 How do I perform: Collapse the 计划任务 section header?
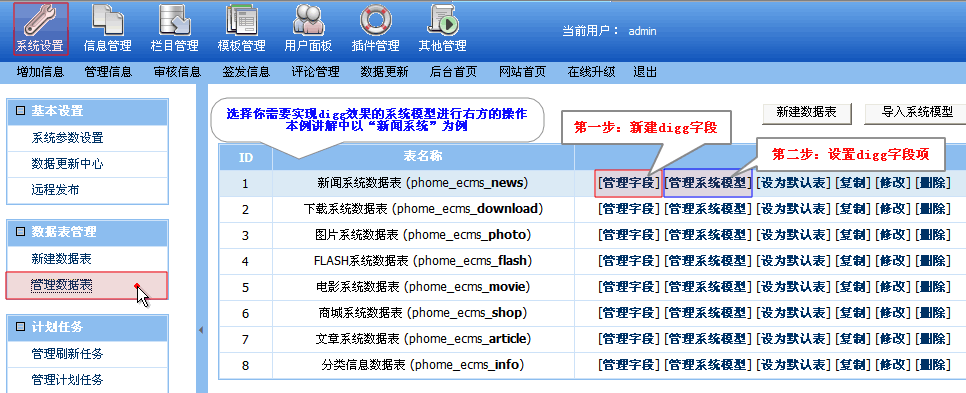pyautogui.click(x=87, y=327)
